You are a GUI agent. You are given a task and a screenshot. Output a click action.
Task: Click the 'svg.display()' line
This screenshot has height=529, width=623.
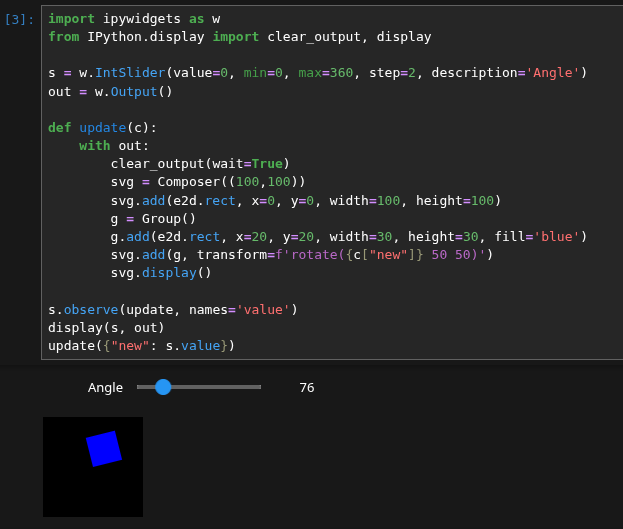161,273
